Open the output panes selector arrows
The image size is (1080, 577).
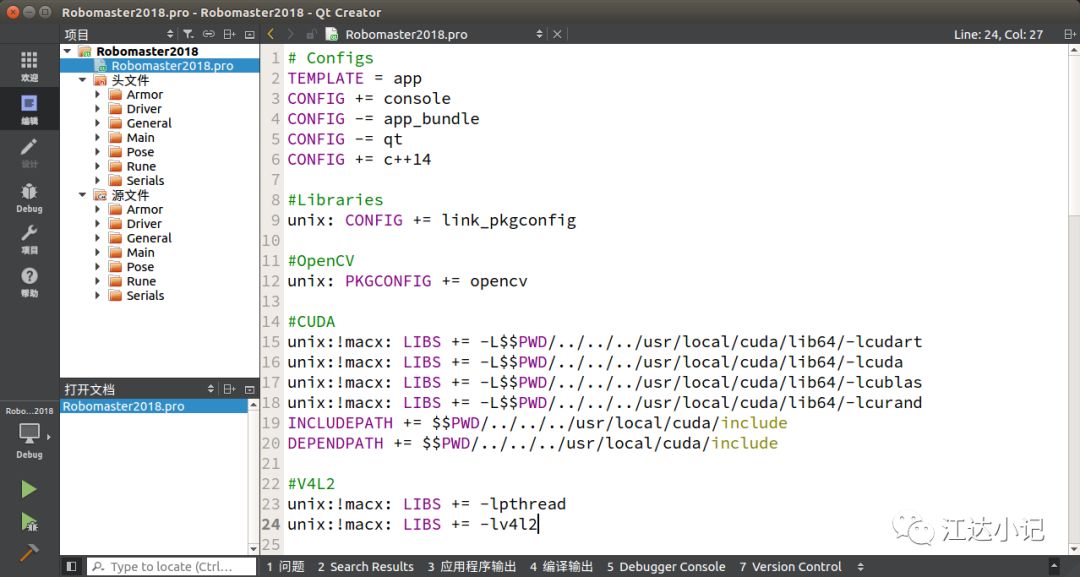point(860,567)
